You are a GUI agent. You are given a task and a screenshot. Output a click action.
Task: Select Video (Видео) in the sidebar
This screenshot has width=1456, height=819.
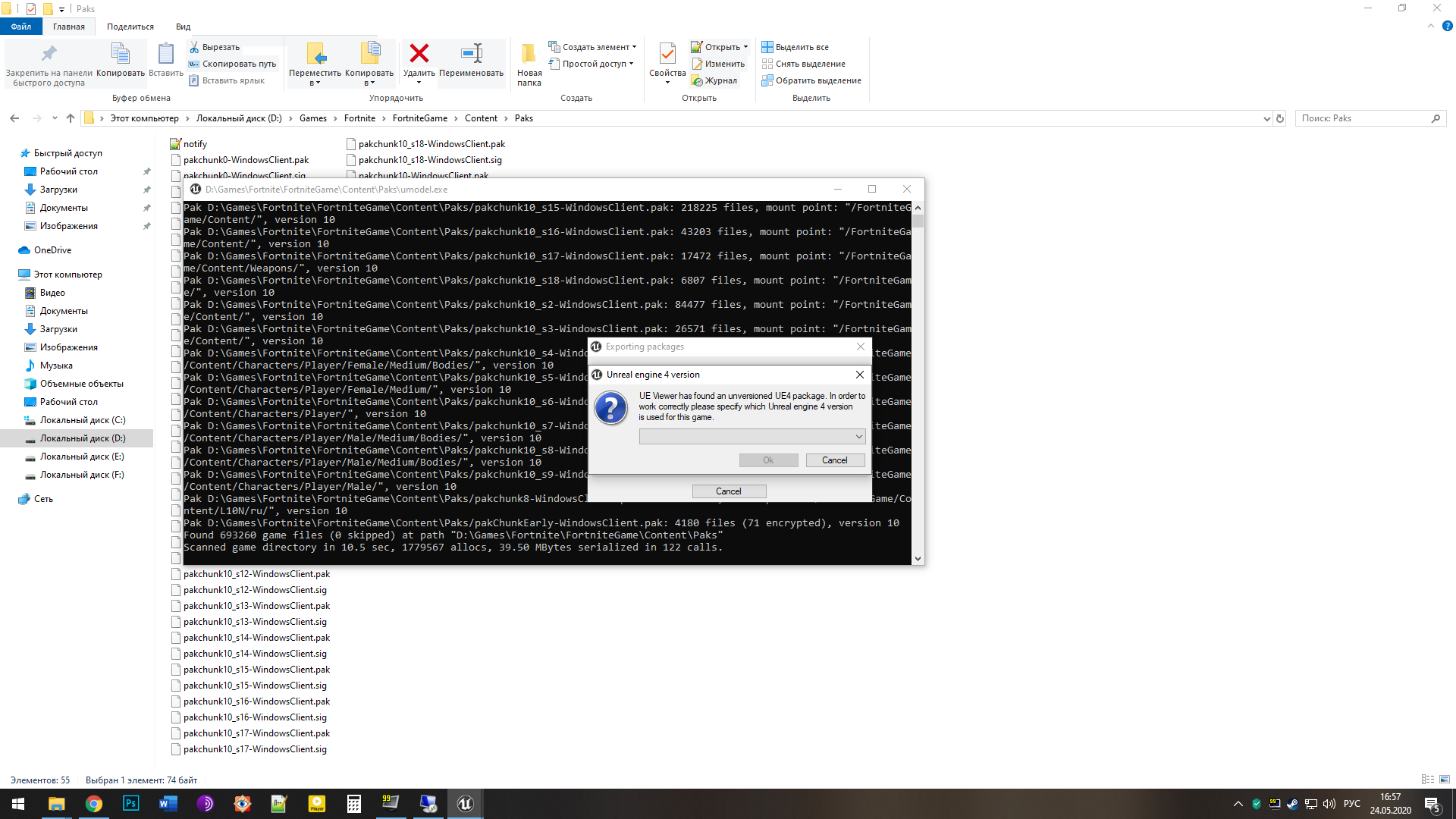tap(52, 293)
